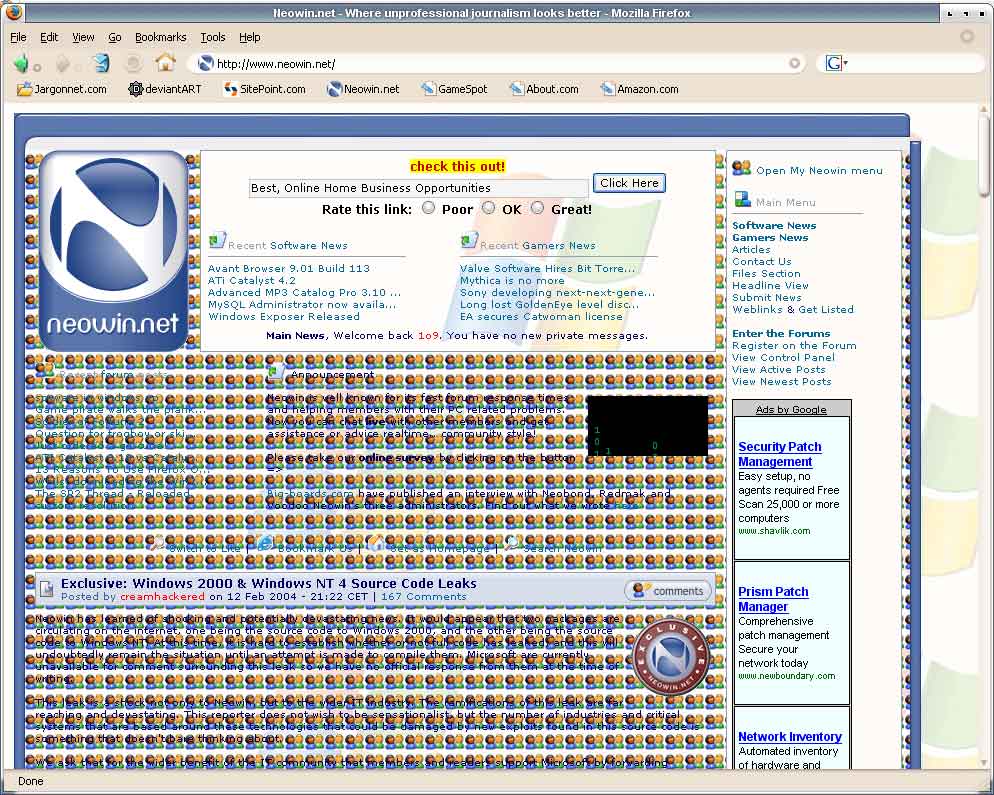Screen dimensions: 994x795
Task: Select the OK rating radio button
Action: tap(488, 208)
